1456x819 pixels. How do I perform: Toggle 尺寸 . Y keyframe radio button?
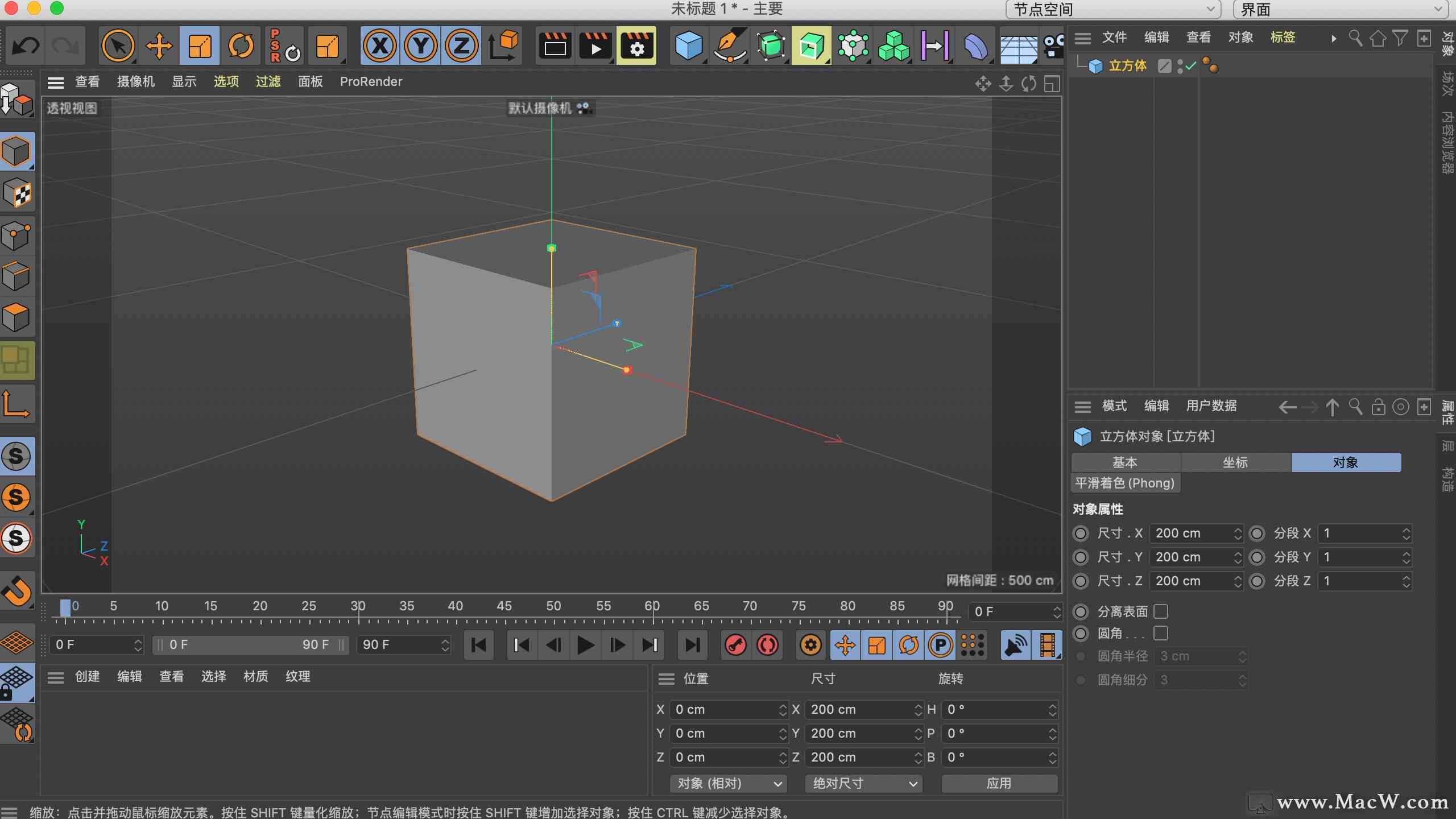coord(1081,557)
